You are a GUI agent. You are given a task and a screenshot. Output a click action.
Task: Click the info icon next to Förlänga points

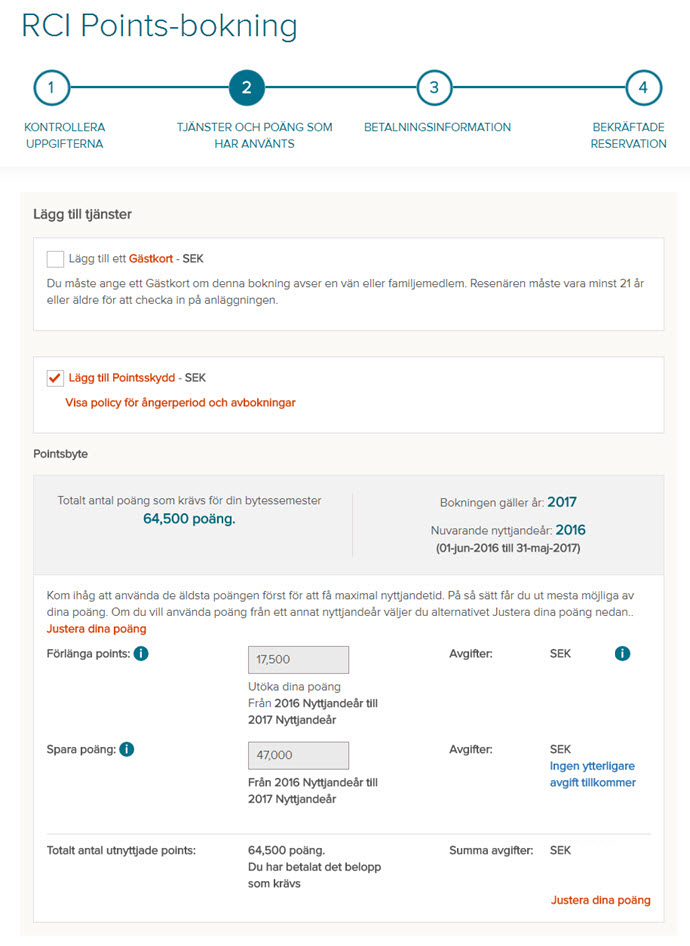click(141, 653)
